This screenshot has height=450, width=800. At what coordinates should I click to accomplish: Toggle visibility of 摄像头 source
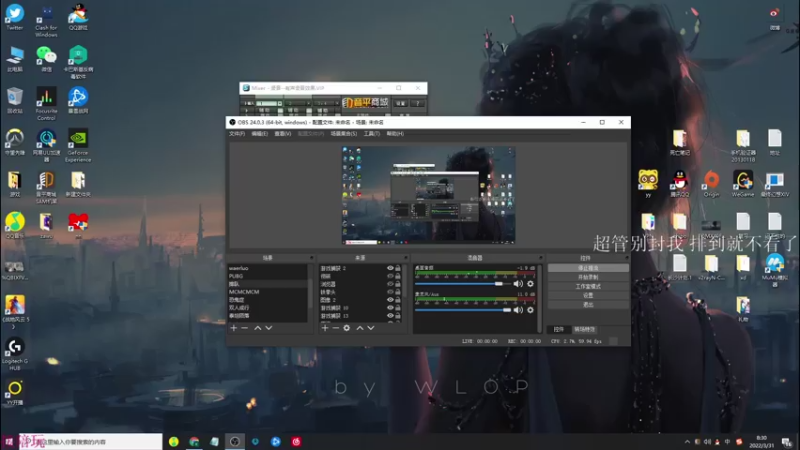pyautogui.click(x=390, y=292)
